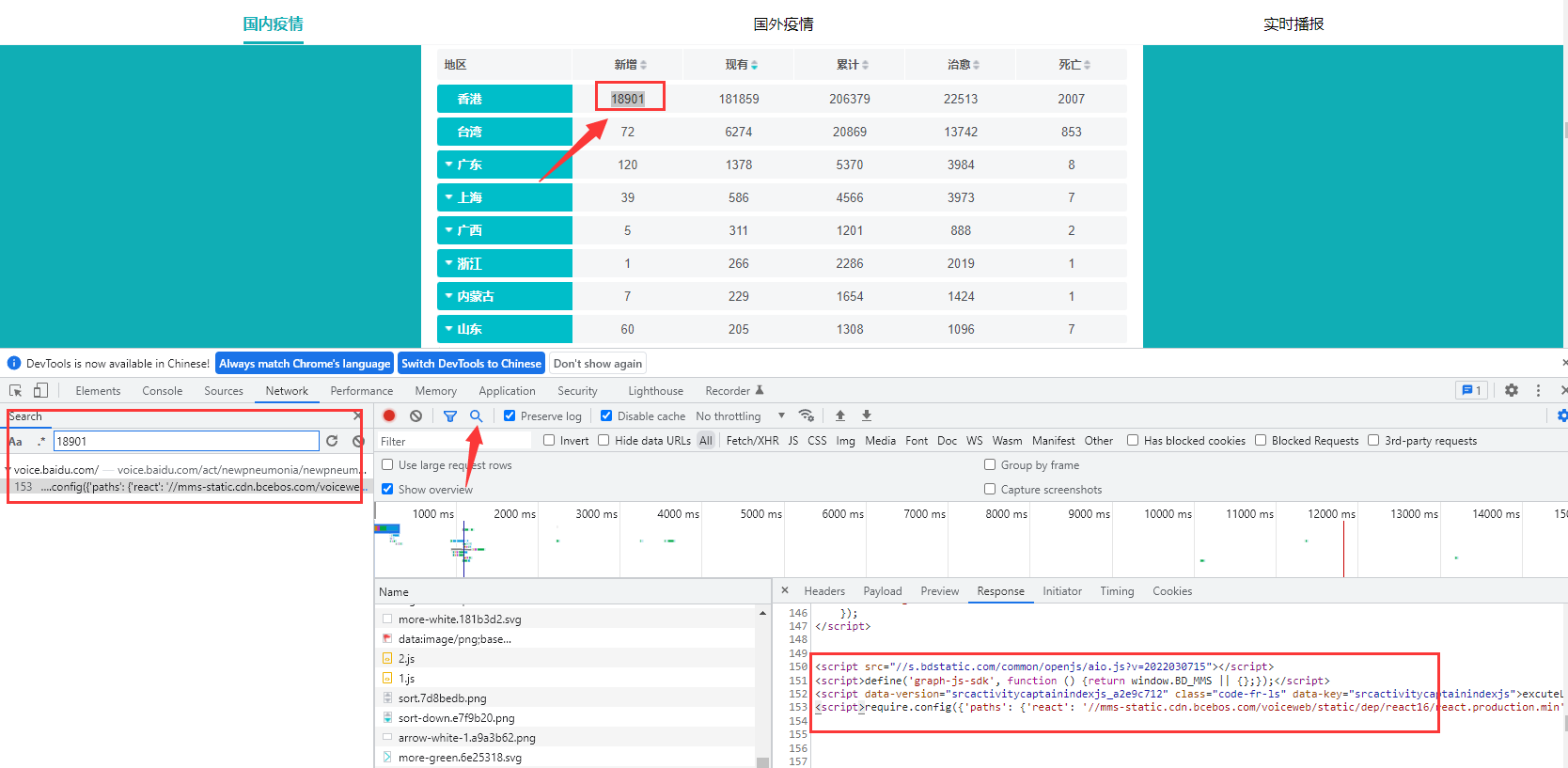The height and width of the screenshot is (768, 1568).
Task: Switch to 实时播报 tab
Action: click(x=1294, y=24)
